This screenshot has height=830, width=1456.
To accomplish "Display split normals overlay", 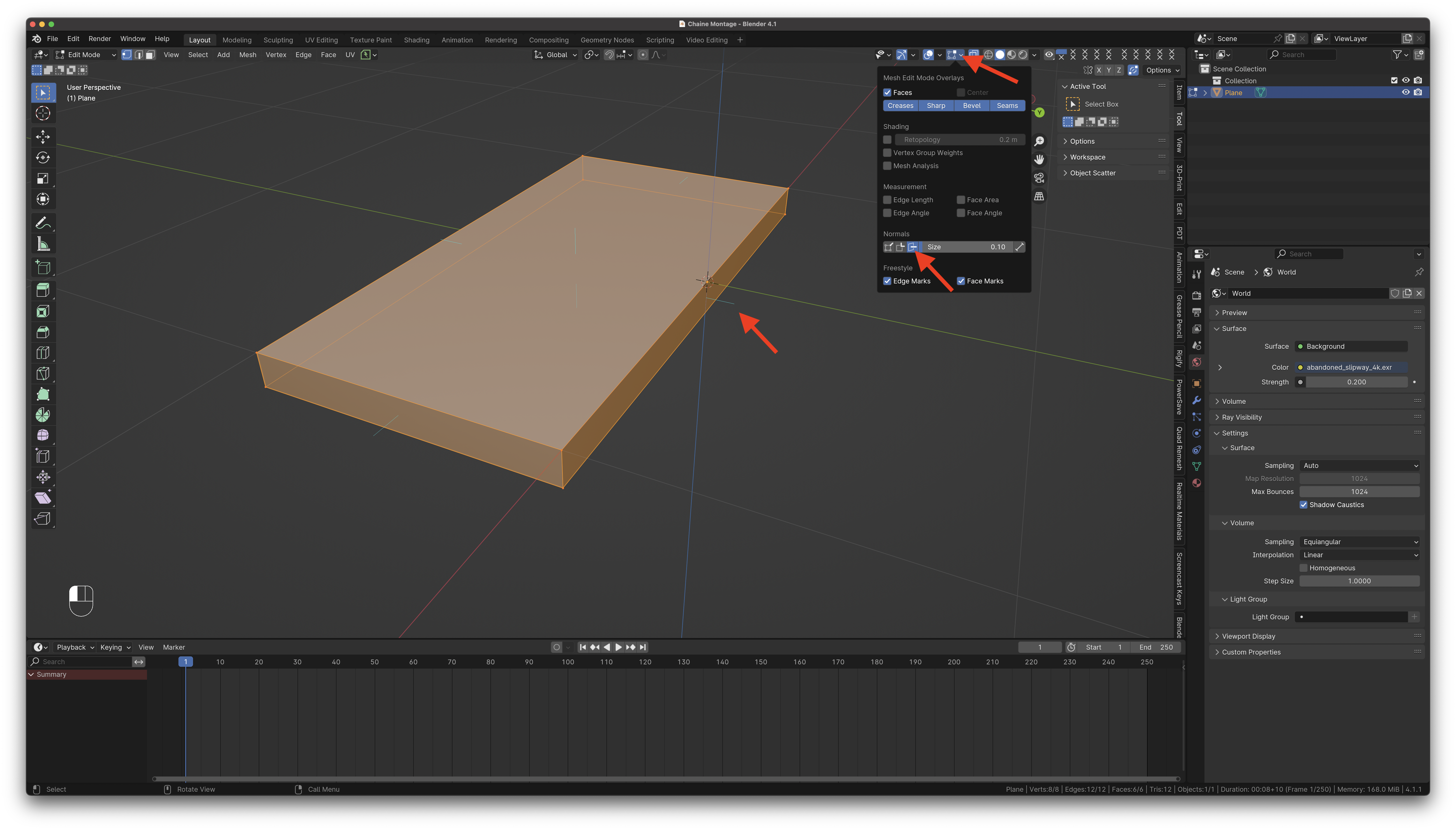I will [900, 247].
